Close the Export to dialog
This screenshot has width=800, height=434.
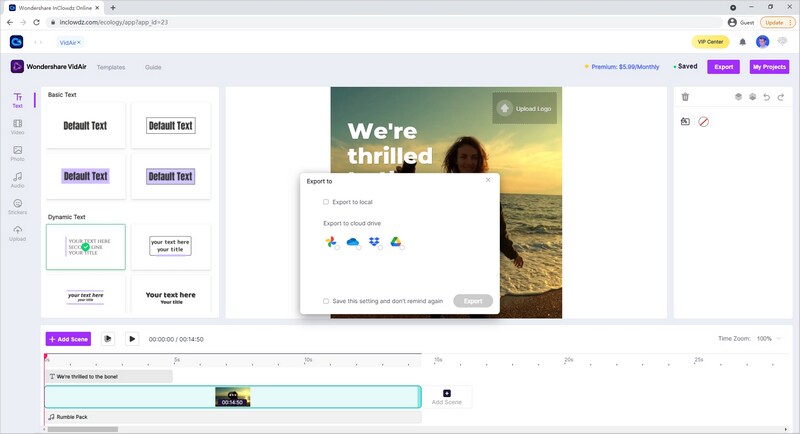pyautogui.click(x=488, y=180)
